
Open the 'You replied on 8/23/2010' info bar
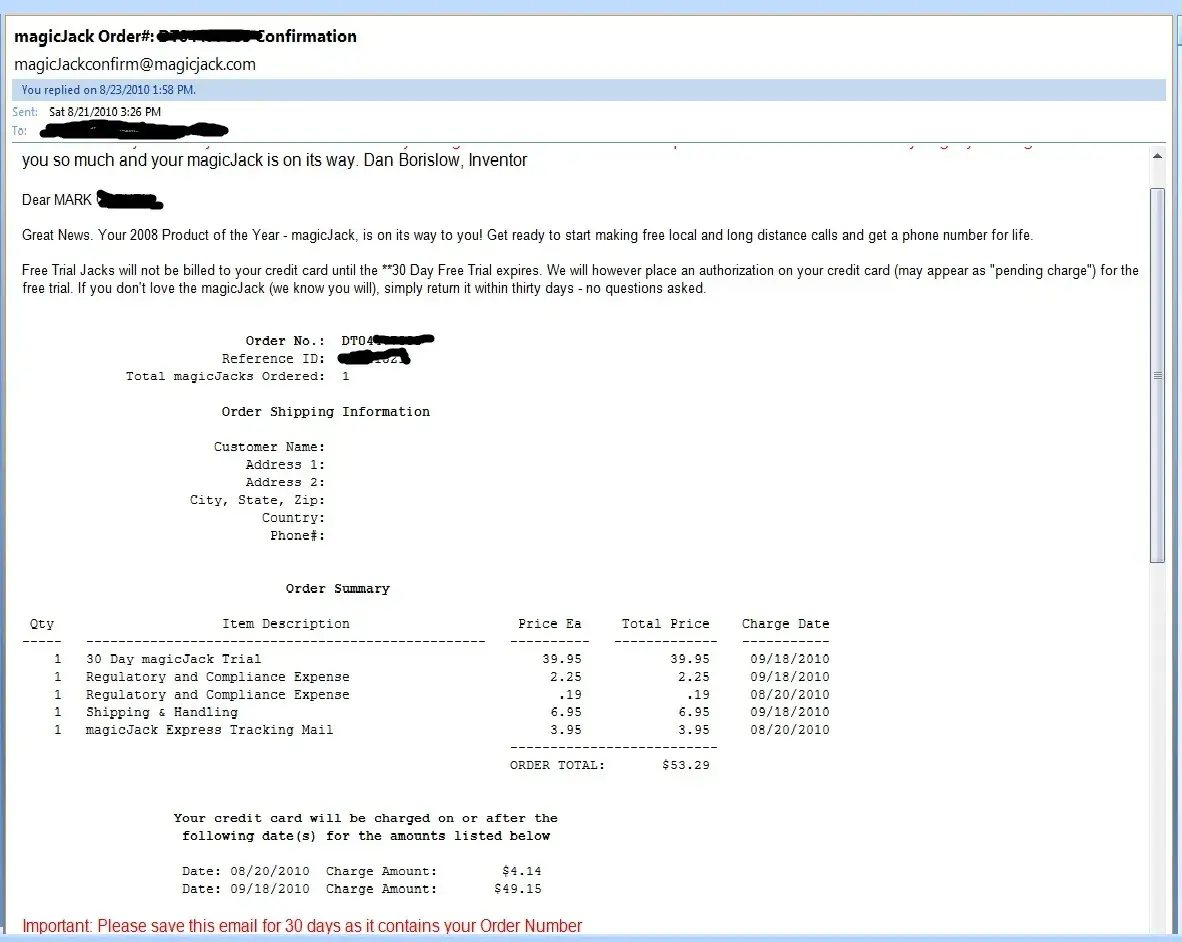[x=108, y=90]
